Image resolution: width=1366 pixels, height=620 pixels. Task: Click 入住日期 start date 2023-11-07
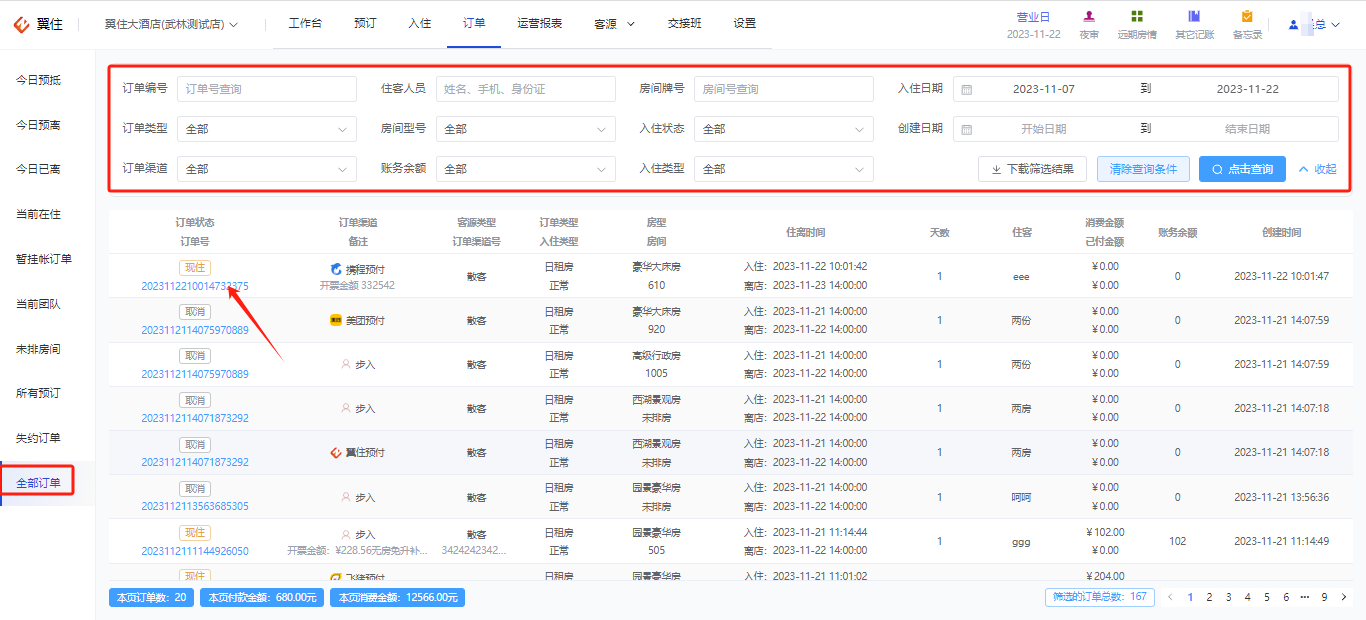tap(1044, 89)
